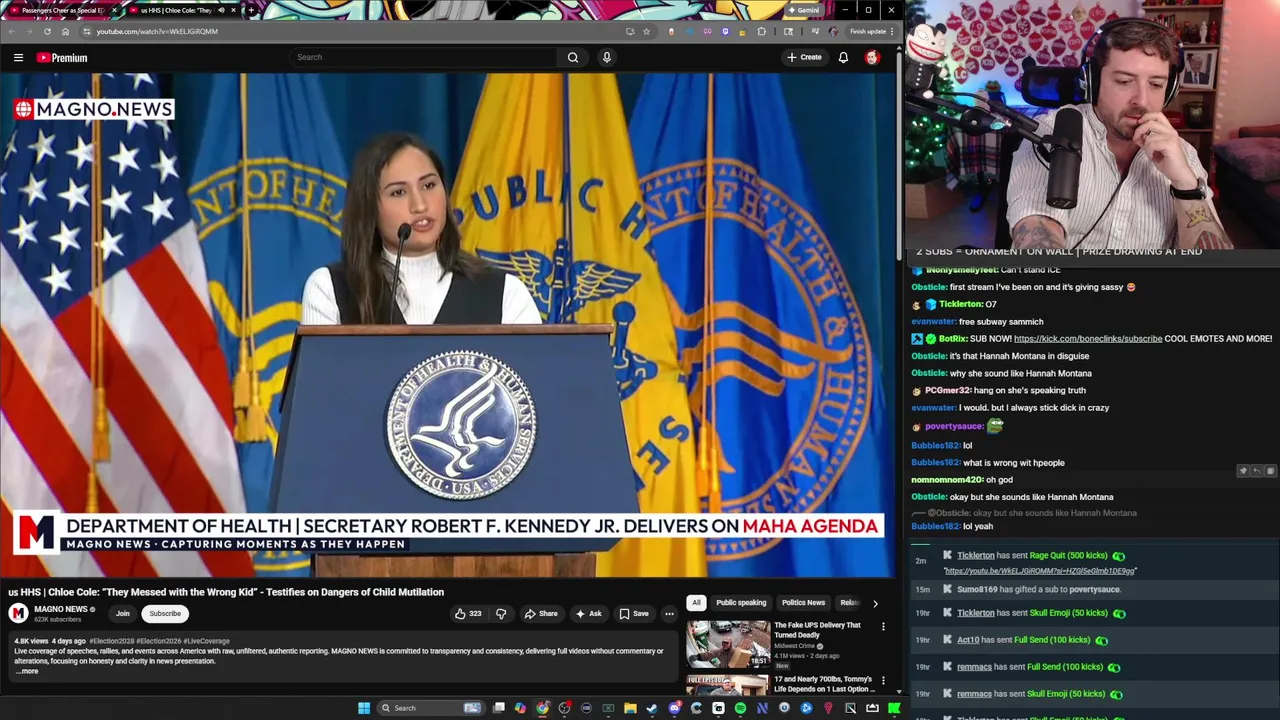This screenshot has height=720, width=1280.
Task: Open The Fake UPS Delivery thumbnail
Action: pyautogui.click(x=727, y=644)
